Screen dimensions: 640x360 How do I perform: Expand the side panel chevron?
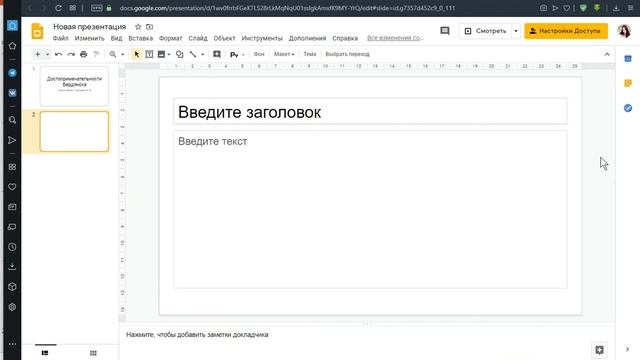(627, 349)
